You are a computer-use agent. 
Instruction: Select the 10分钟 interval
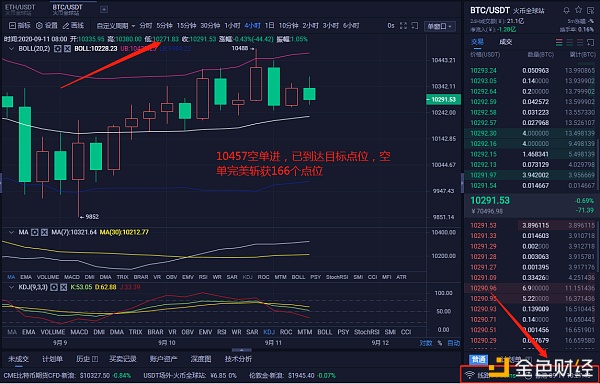click(289, 26)
